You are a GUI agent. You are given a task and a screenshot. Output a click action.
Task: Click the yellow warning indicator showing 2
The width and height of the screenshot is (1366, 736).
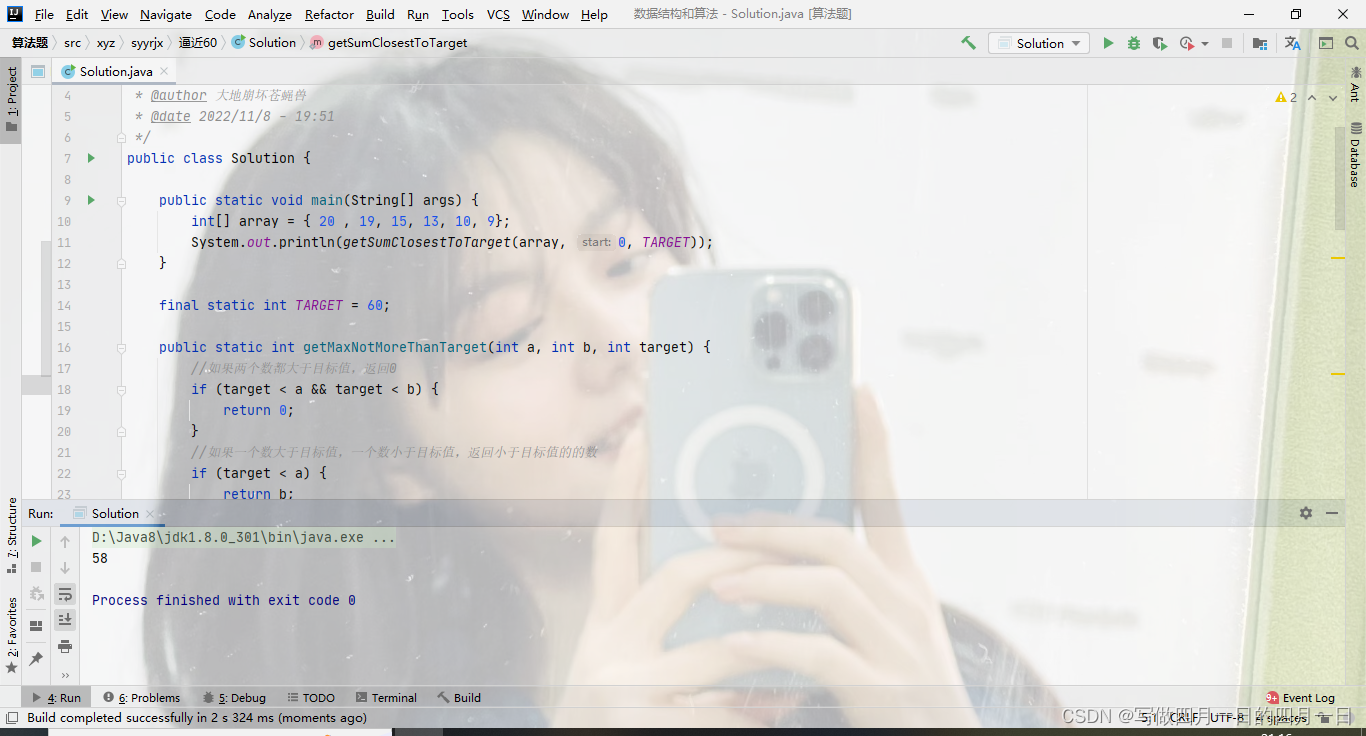(x=1286, y=97)
